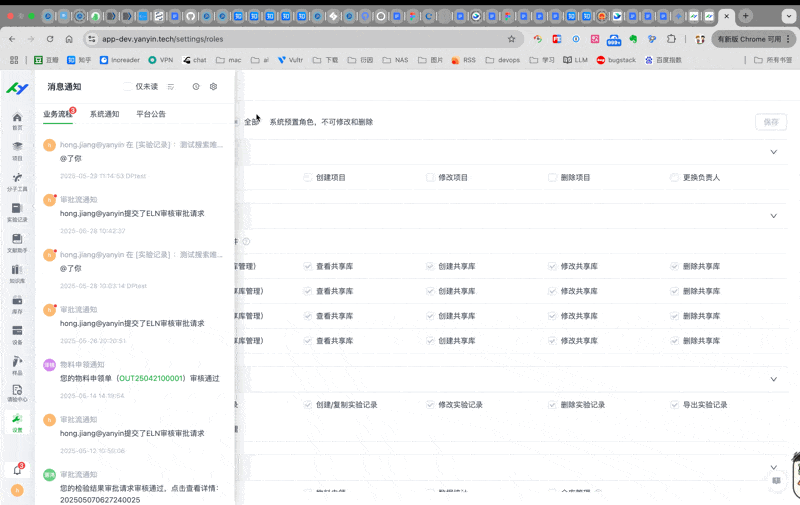Open 首页 home icon in sidebar

[x=17, y=119]
